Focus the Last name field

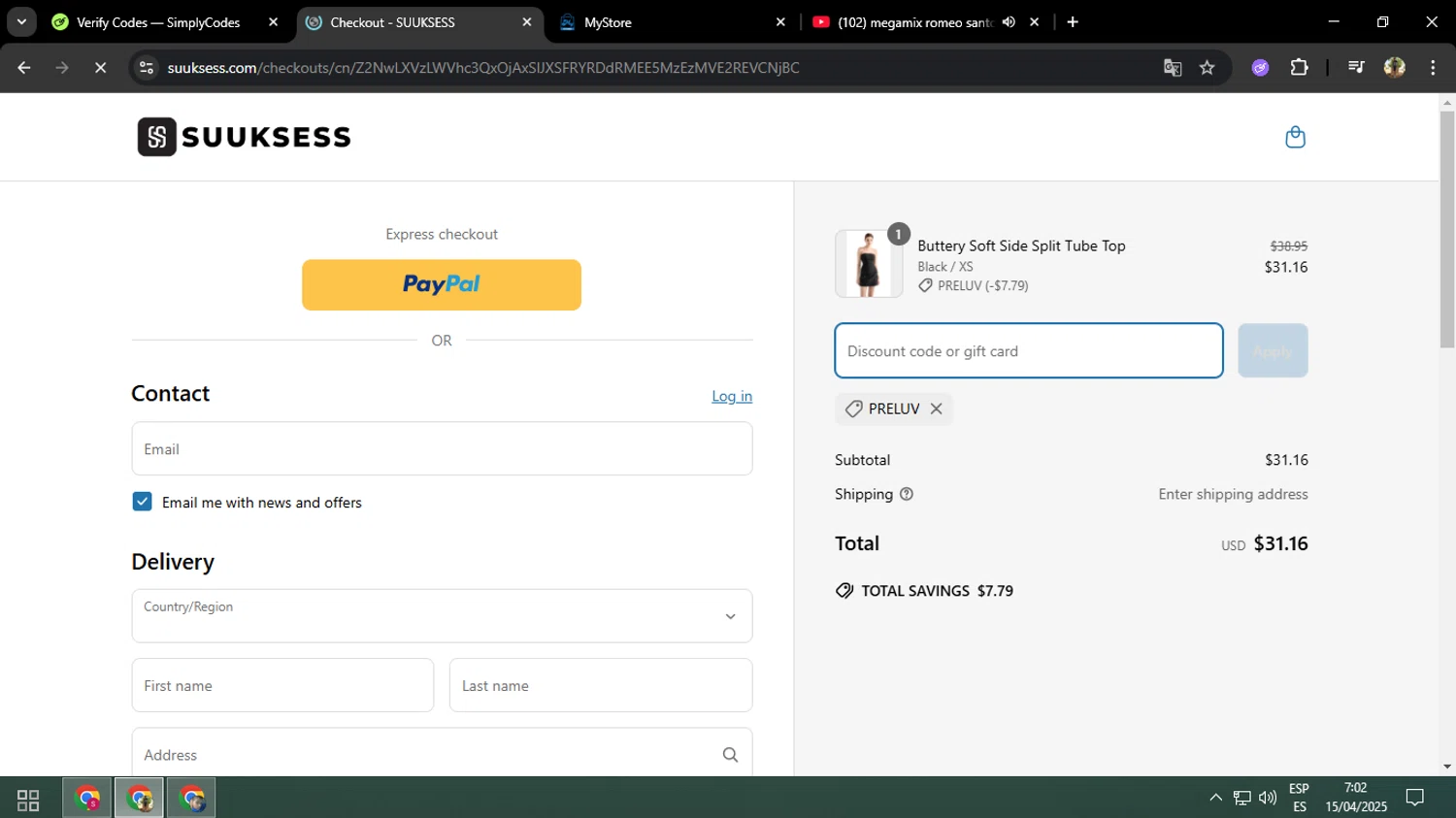click(601, 685)
